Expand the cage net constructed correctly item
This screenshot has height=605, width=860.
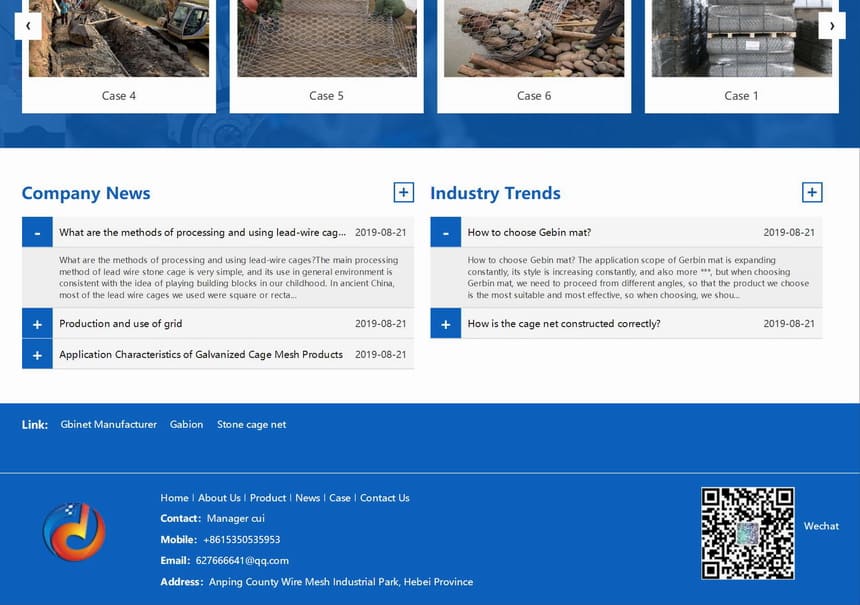point(445,324)
